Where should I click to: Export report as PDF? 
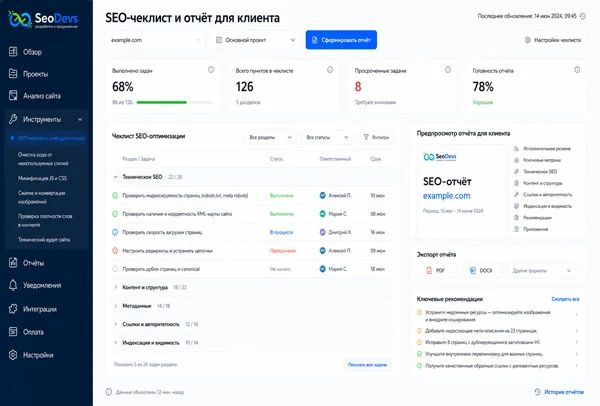tap(436, 271)
